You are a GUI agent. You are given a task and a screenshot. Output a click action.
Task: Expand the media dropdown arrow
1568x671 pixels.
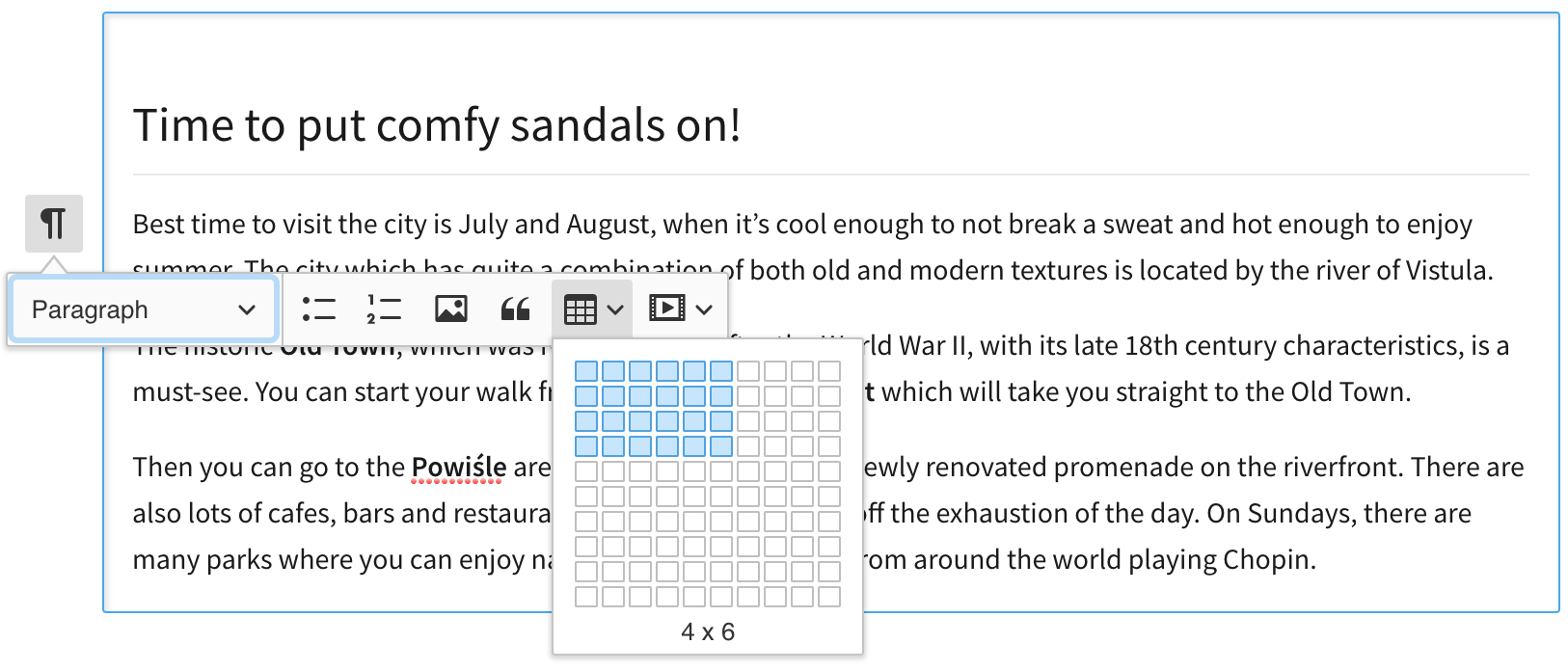pos(704,309)
